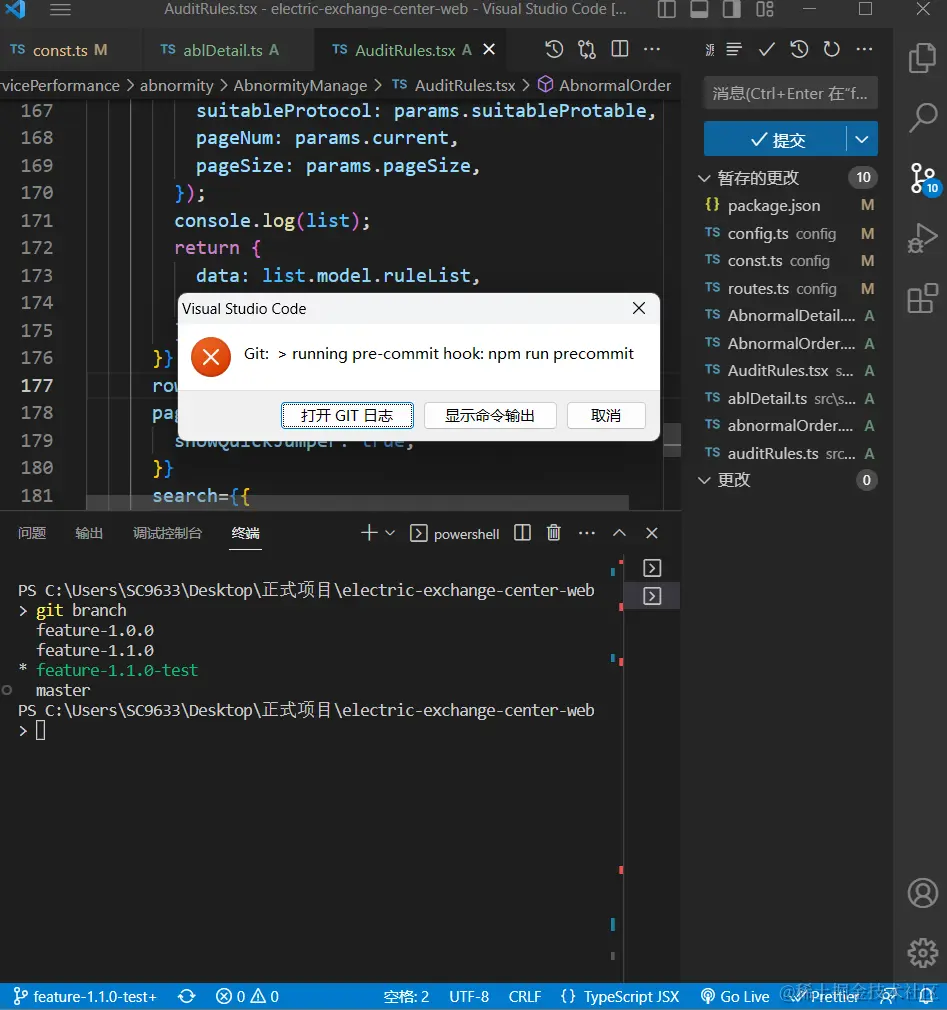Click the VS Code hamburger menu

point(61,10)
